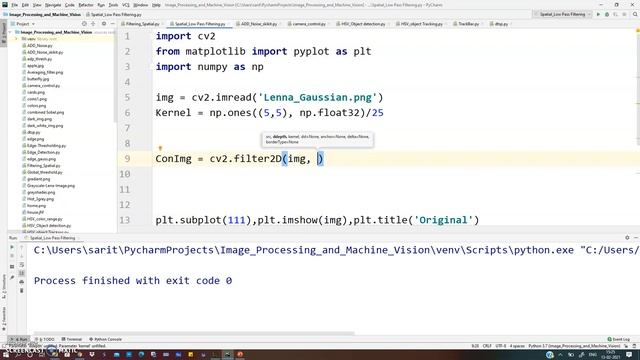Open the Terminal tool window
Screen dimensions: 640x360
coord(72,339)
